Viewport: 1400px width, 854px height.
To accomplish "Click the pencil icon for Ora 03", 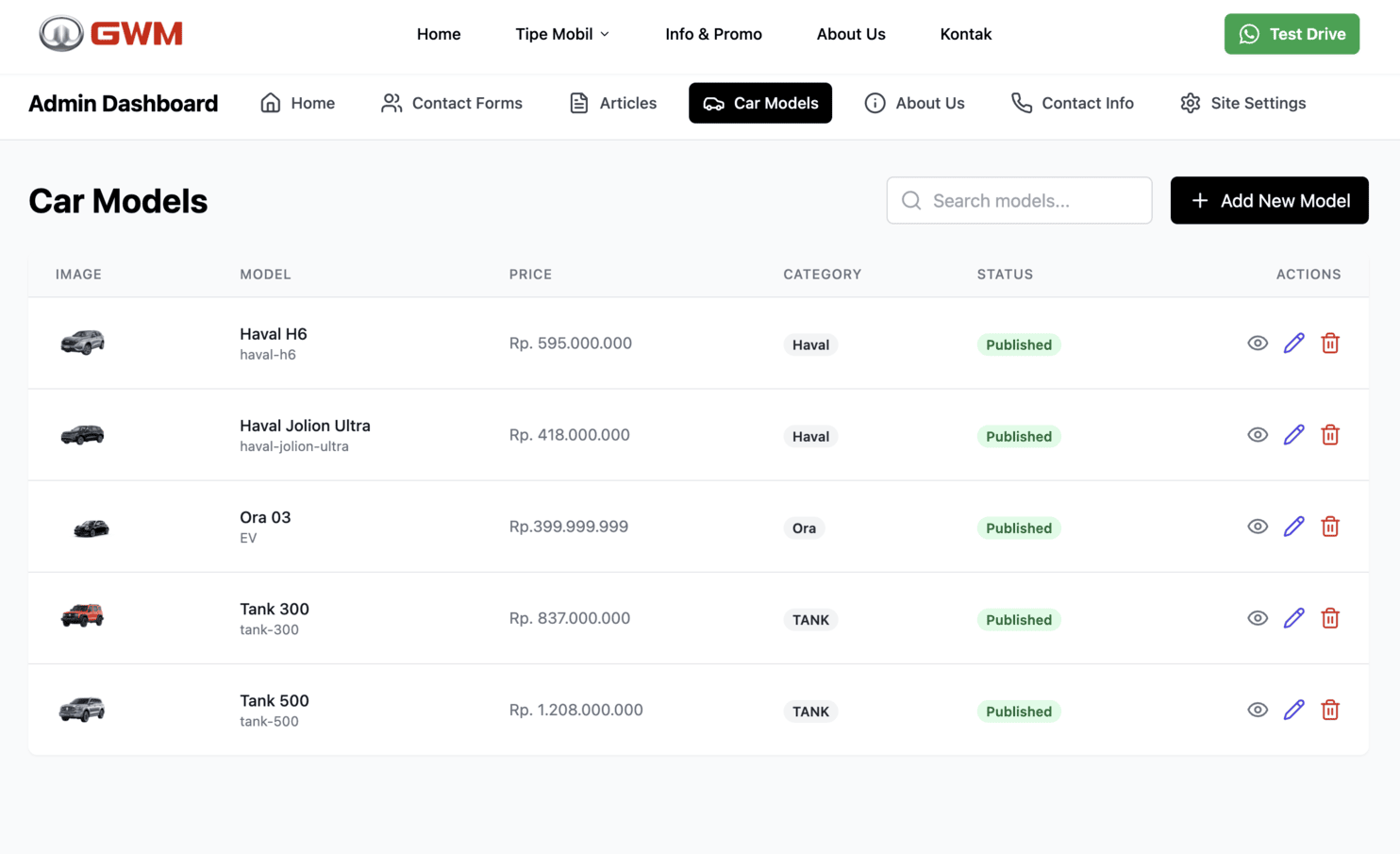I will tap(1293, 527).
